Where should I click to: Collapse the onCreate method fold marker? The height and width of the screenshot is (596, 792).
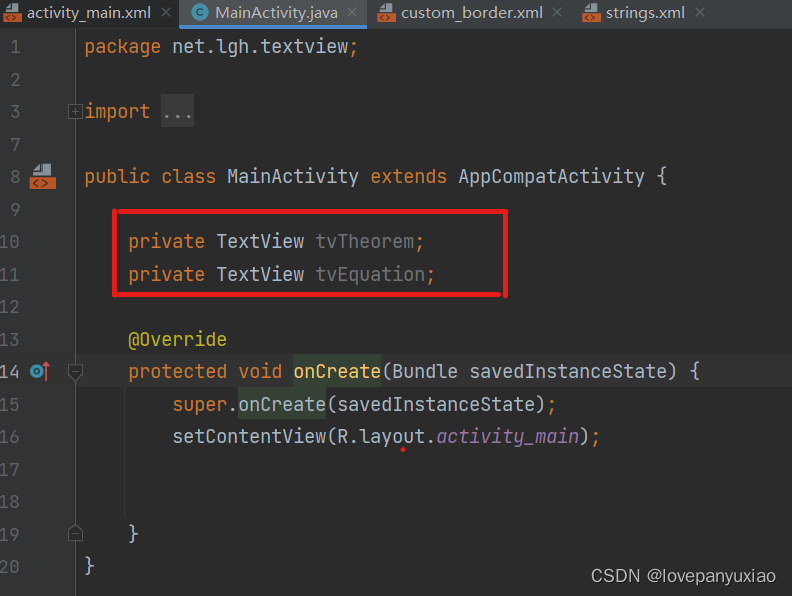75,373
